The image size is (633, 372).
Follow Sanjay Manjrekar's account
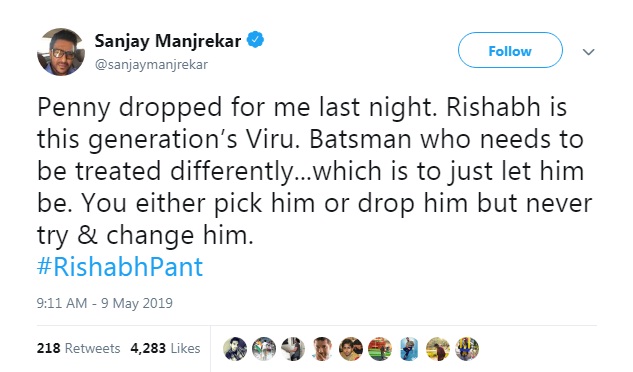pyautogui.click(x=510, y=50)
